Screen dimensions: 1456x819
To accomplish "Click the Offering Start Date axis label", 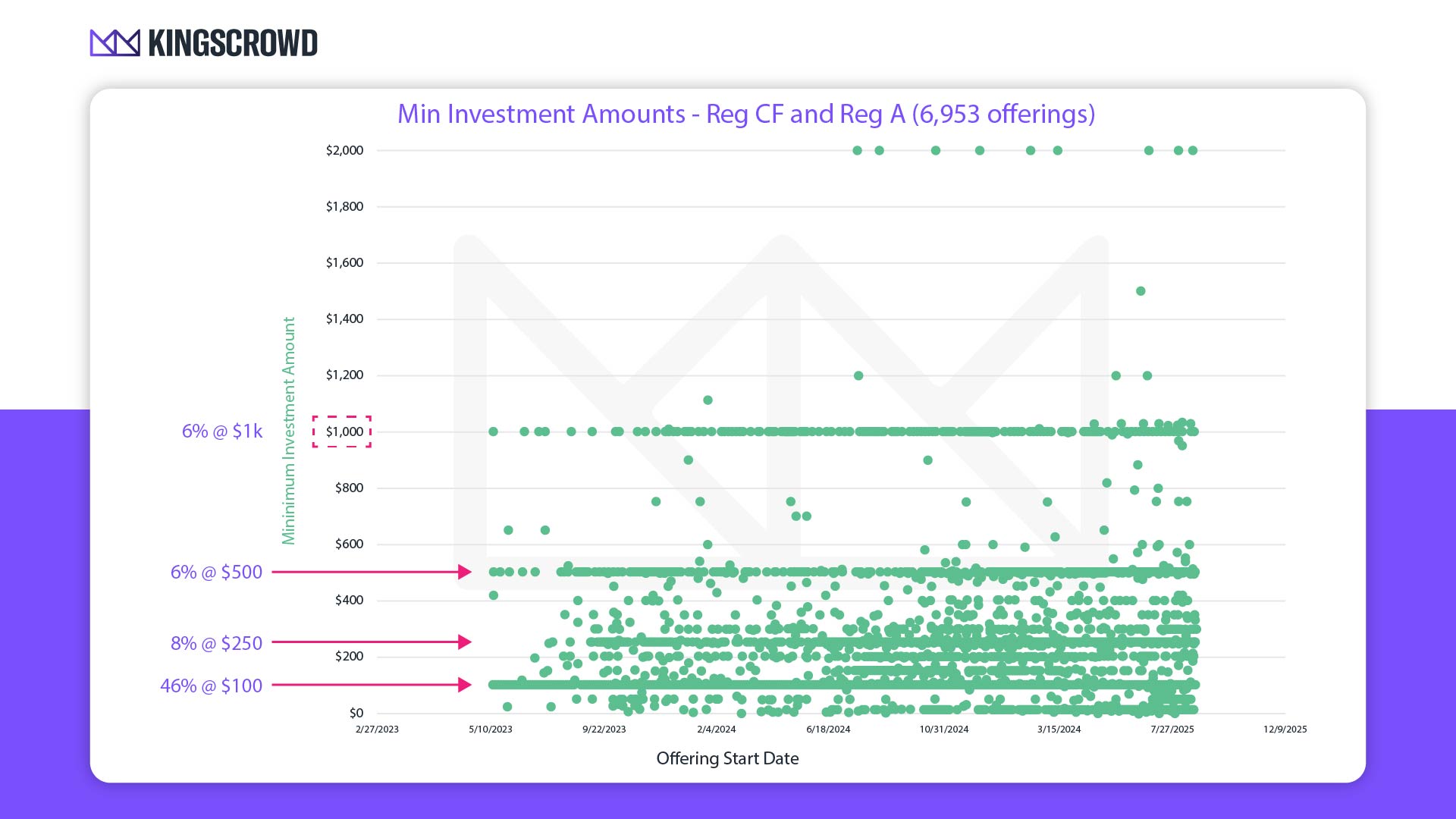I will coord(727,758).
